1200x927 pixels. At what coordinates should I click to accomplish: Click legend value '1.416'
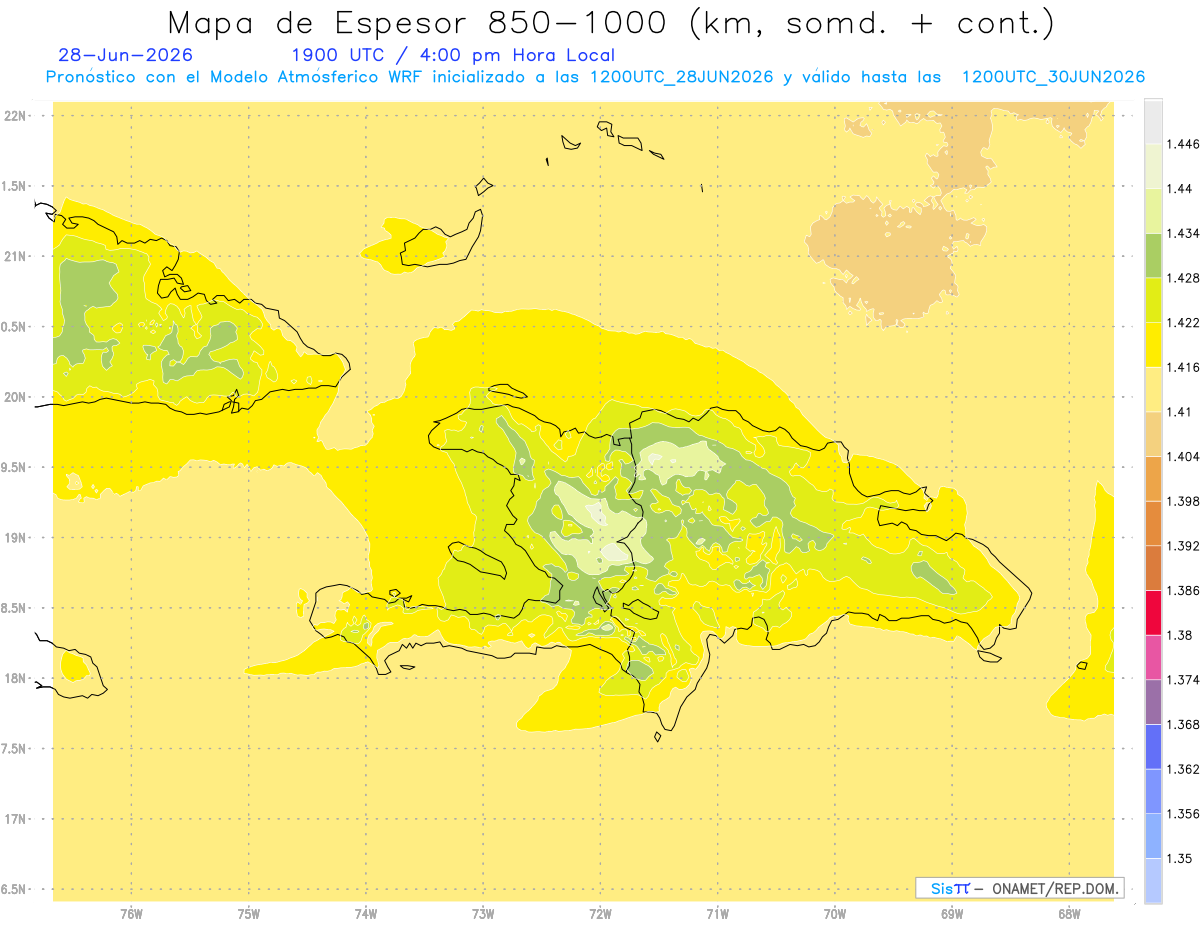1183,367
